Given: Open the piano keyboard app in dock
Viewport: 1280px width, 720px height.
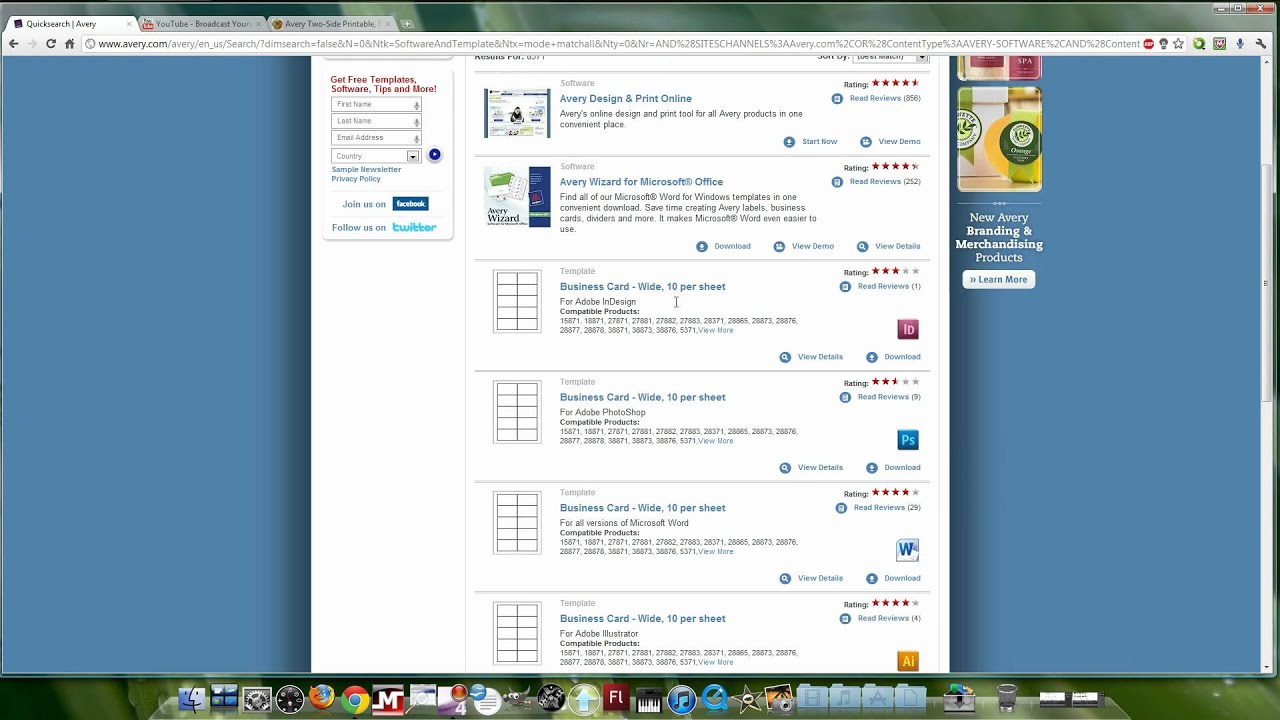Looking at the screenshot, I should tap(649, 699).
